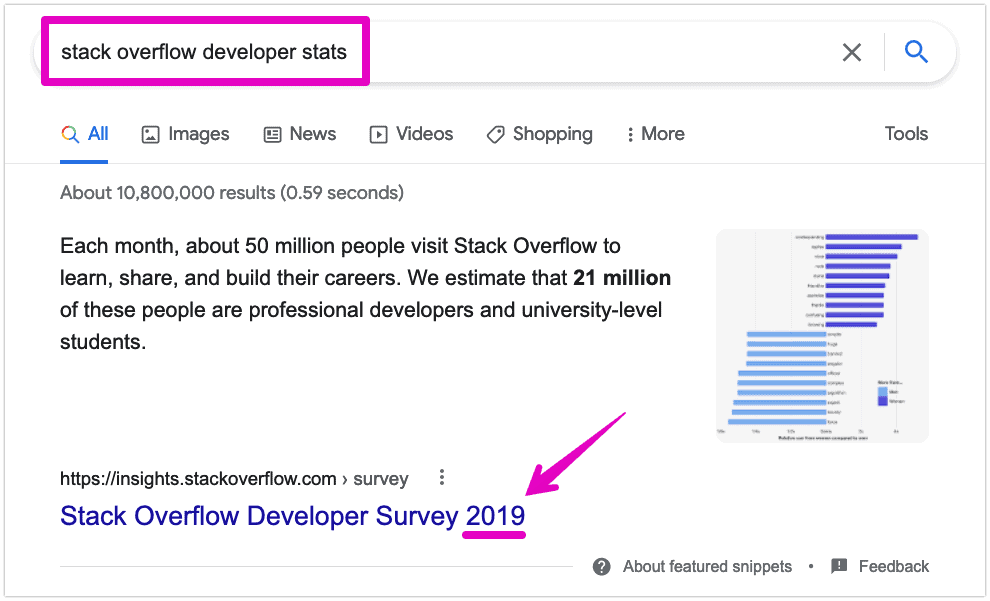Click the blue magnifying glass search icon

(916, 52)
